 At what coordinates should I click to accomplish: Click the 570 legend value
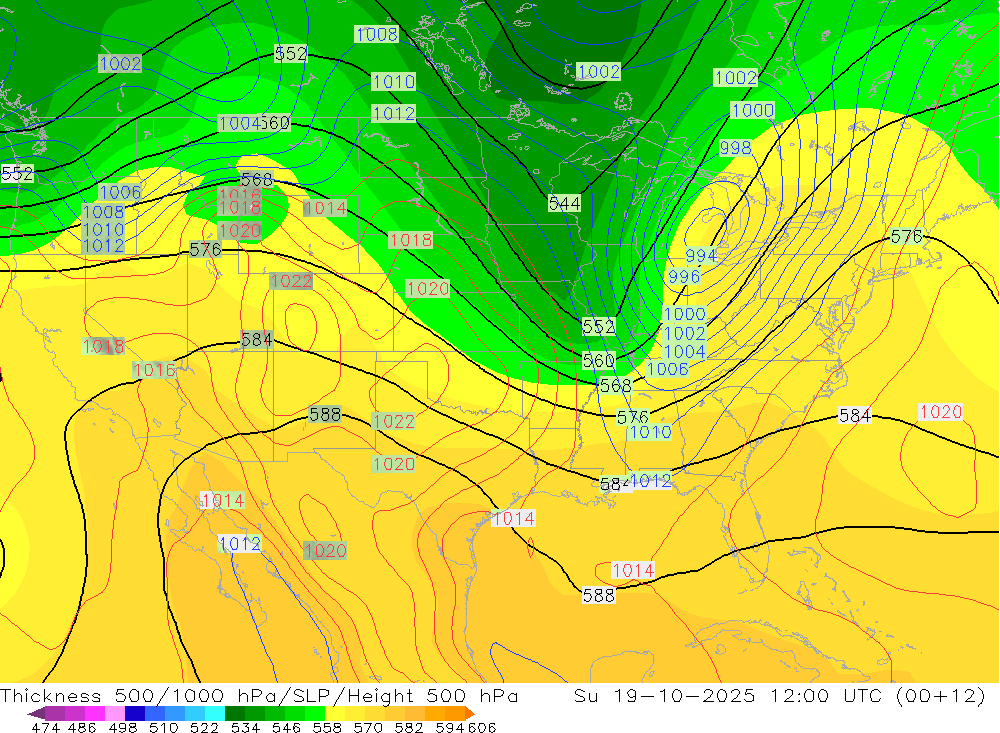[x=368, y=727]
